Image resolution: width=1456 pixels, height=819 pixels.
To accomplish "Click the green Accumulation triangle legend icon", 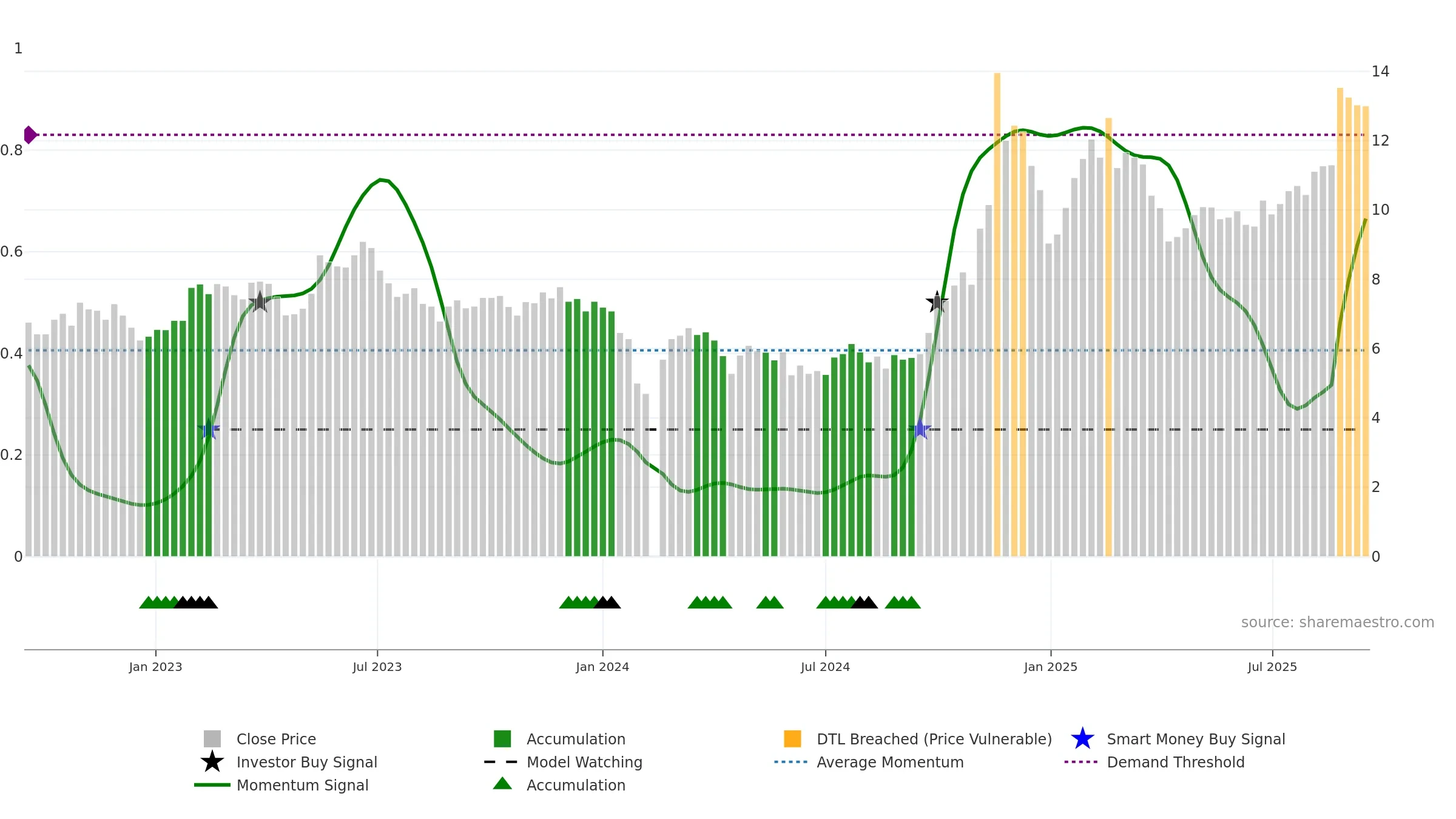I will pyautogui.click(x=502, y=784).
